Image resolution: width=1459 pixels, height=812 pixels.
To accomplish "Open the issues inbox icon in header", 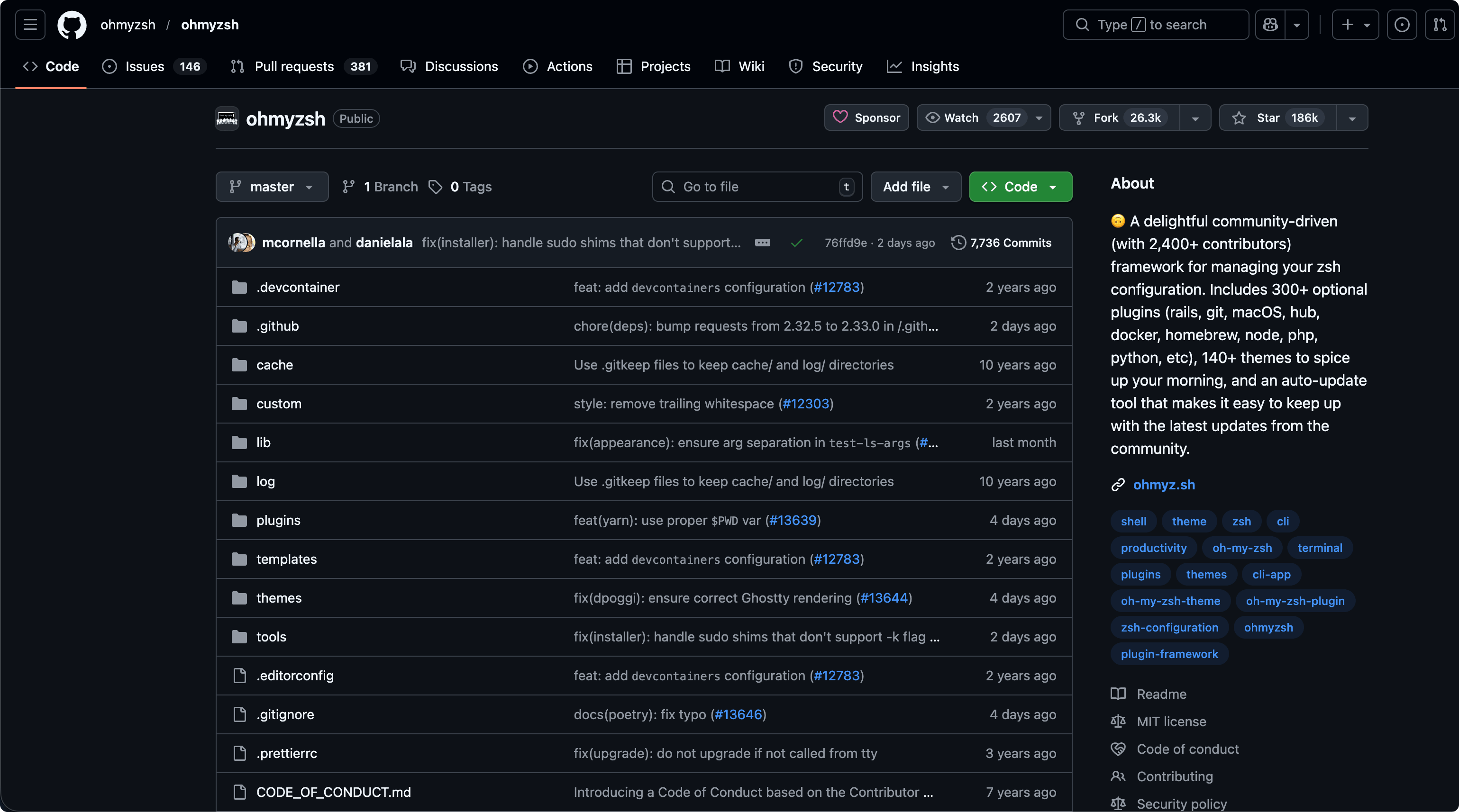I will 1402,25.
